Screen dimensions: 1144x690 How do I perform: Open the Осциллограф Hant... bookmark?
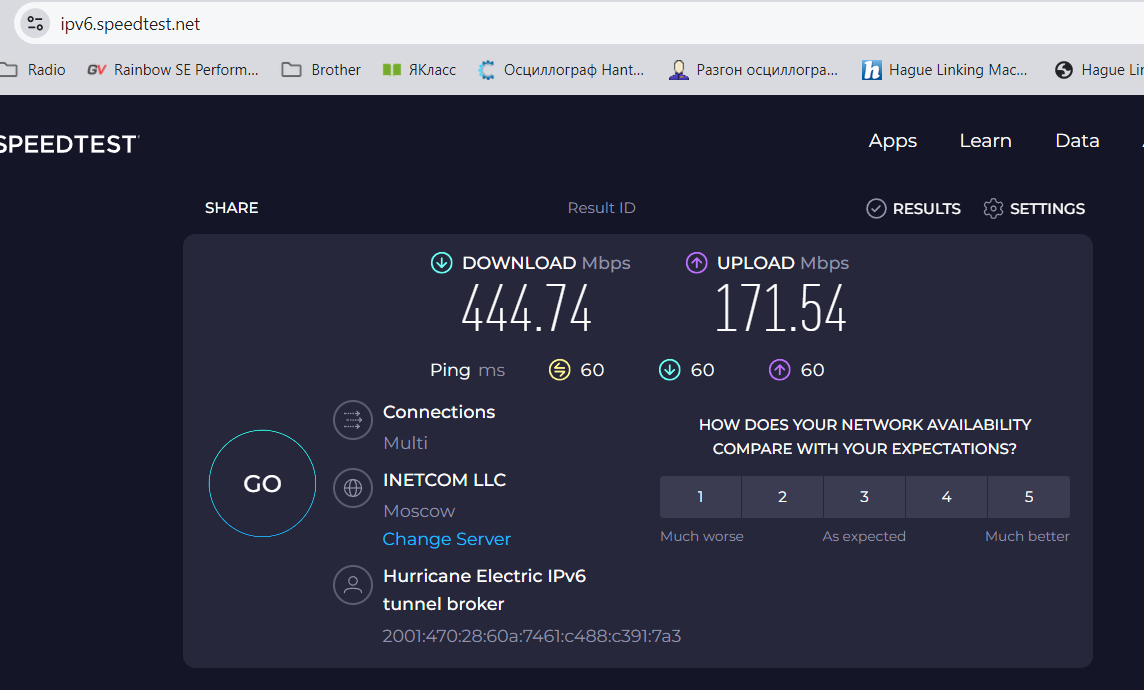pyautogui.click(x=561, y=70)
